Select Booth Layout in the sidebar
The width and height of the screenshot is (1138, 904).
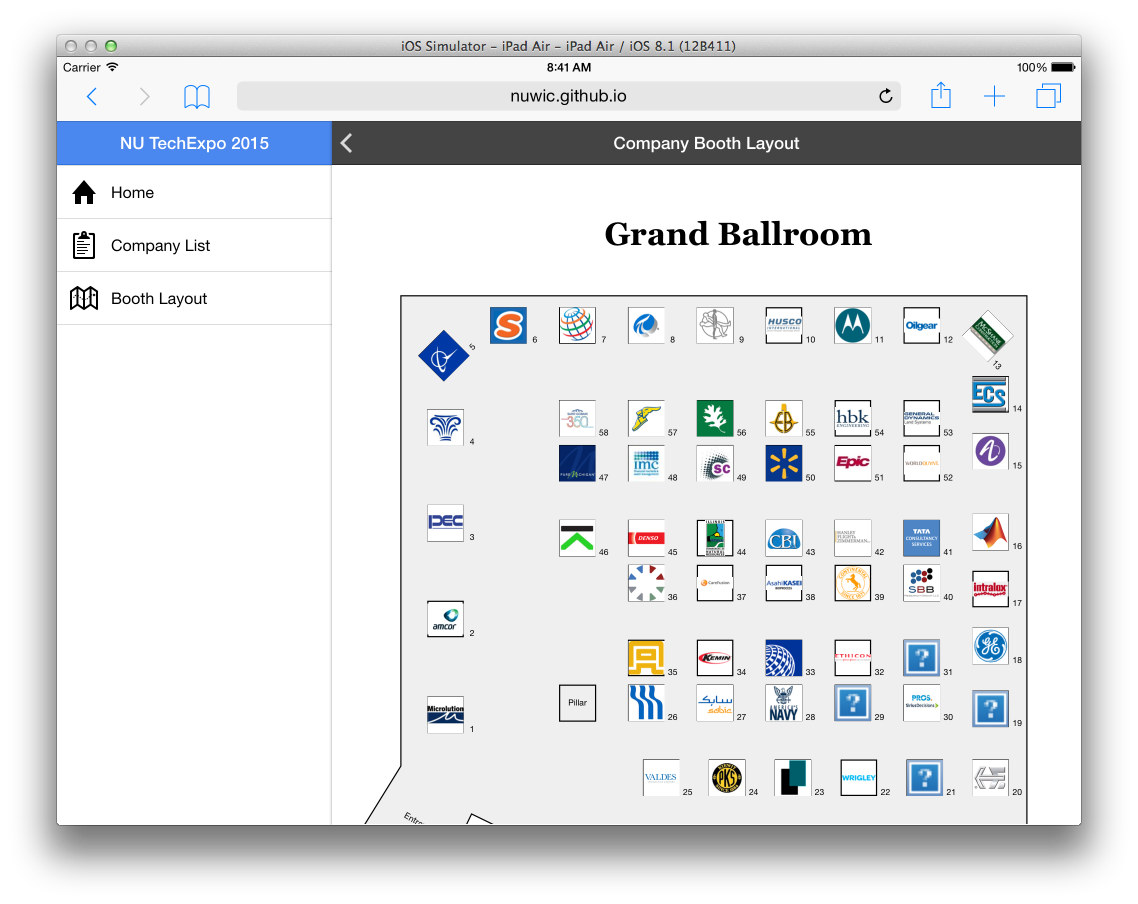coord(195,298)
